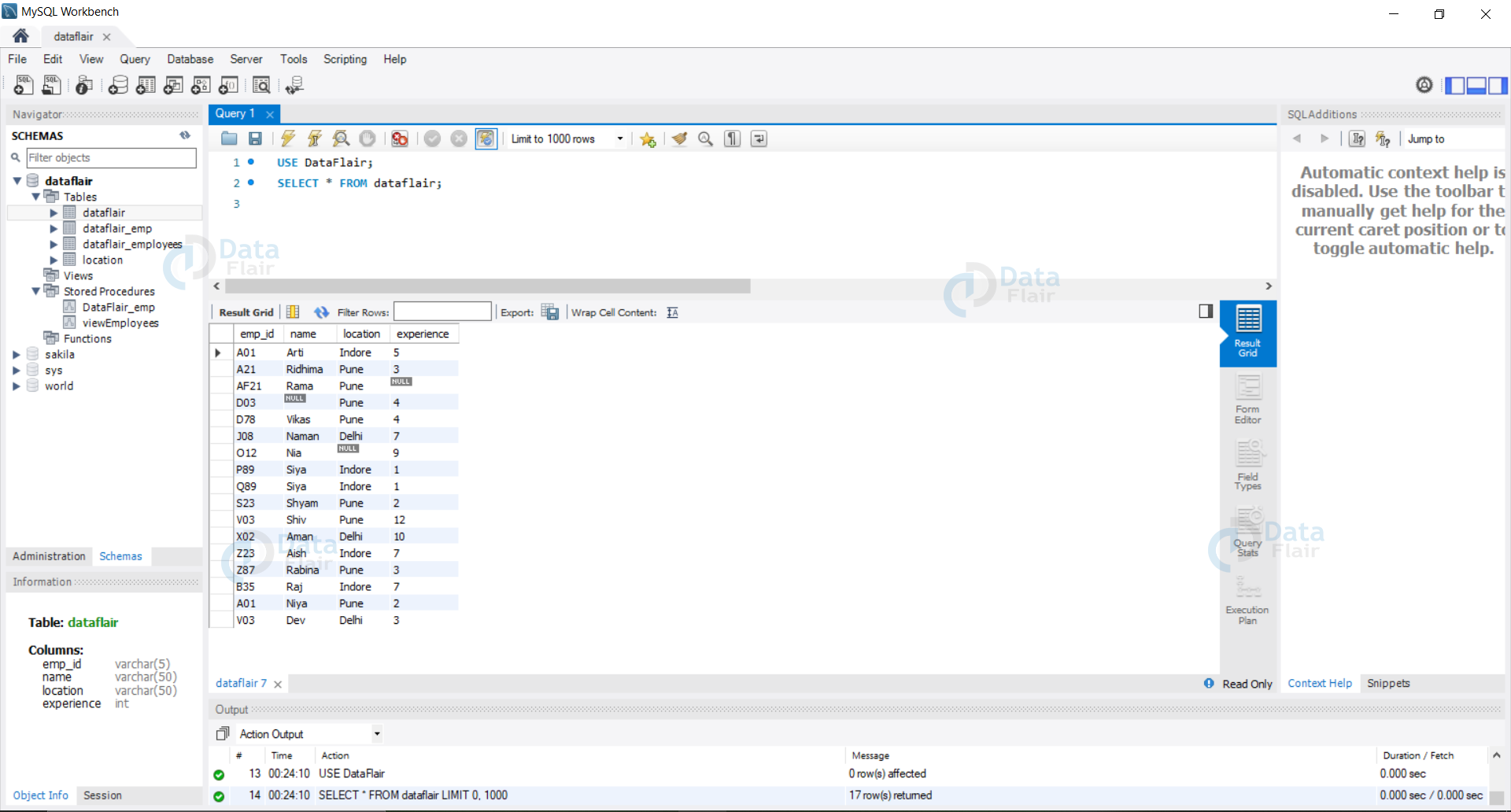This screenshot has height=812, width=1511.
Task: Open the Database menu
Action: click(x=190, y=59)
